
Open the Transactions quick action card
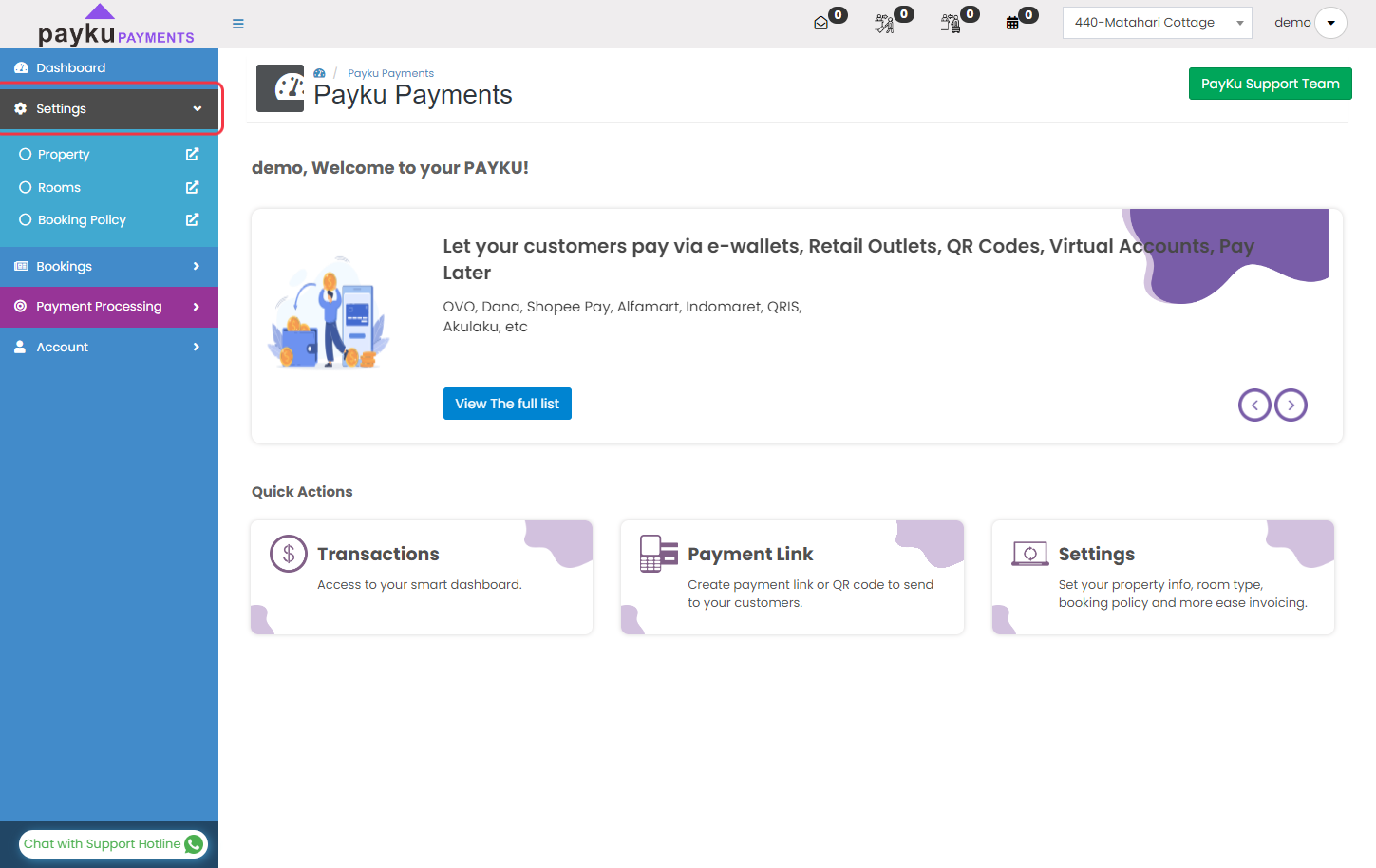pos(422,577)
